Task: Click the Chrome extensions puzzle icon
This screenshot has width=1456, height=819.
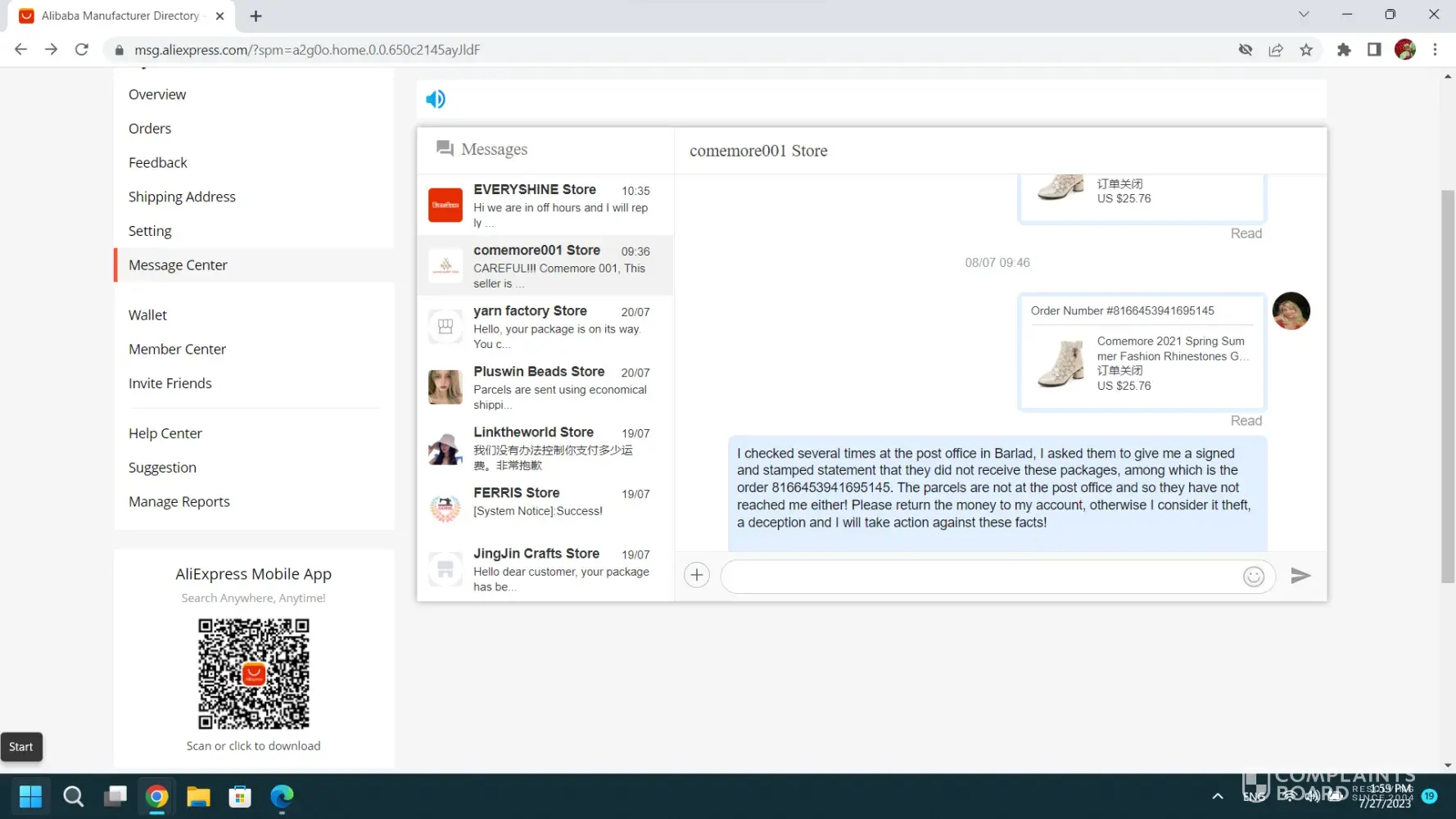Action: [1343, 50]
